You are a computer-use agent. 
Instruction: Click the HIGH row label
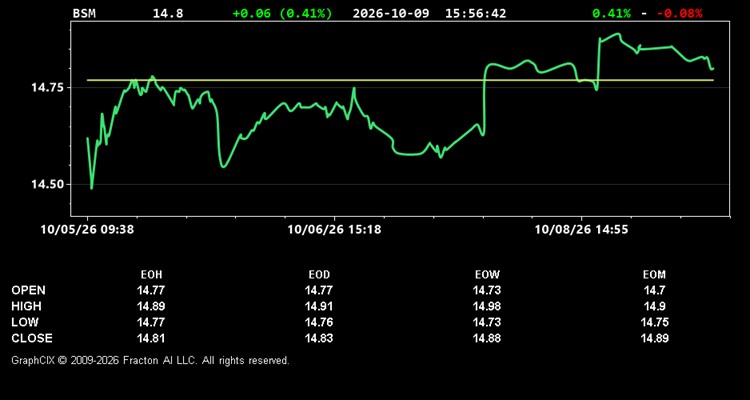[26, 306]
